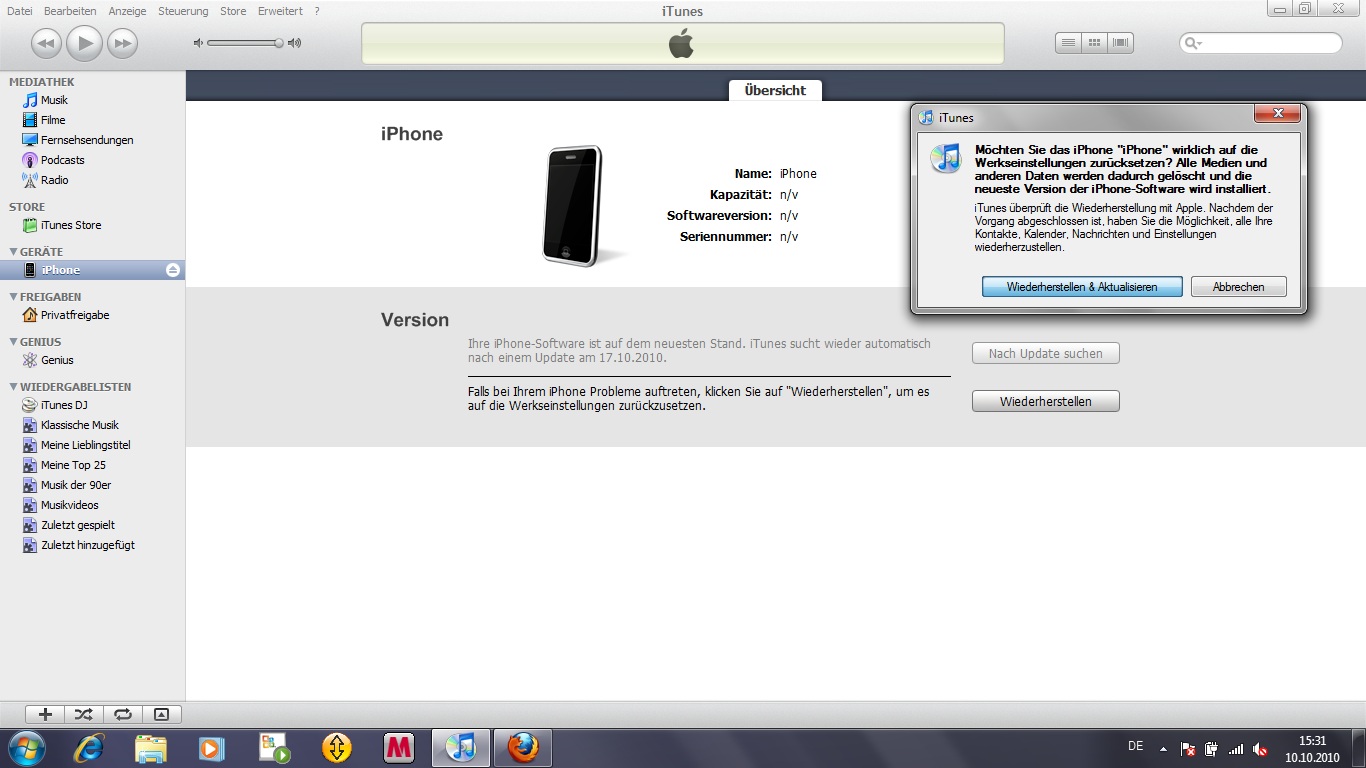Click Abbrechen in the dialog
The image size is (1366, 768).
click(1239, 287)
